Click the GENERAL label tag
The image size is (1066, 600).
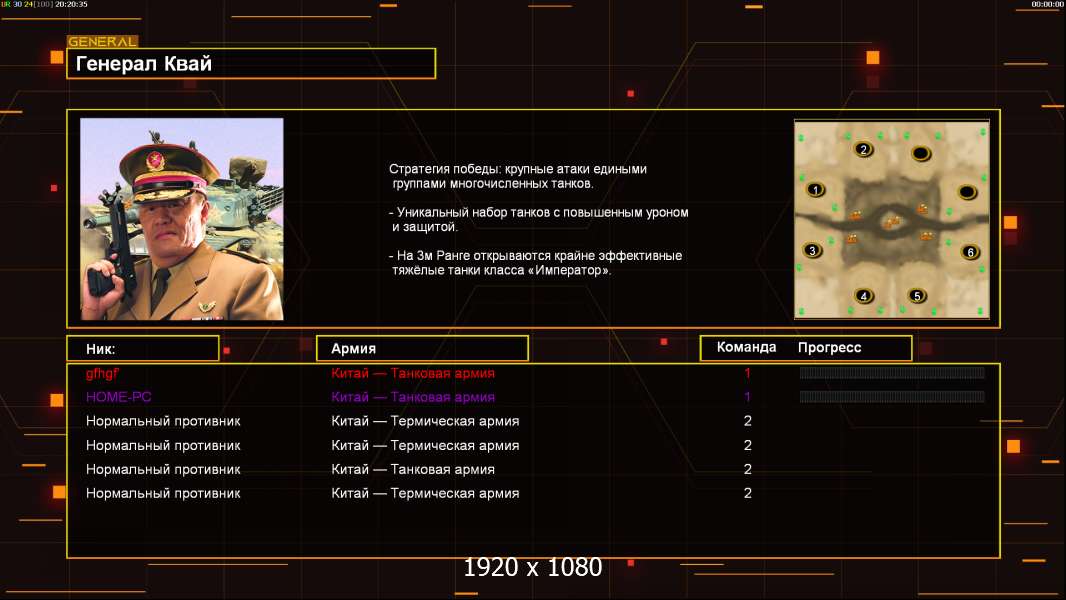pyautogui.click(x=102, y=41)
